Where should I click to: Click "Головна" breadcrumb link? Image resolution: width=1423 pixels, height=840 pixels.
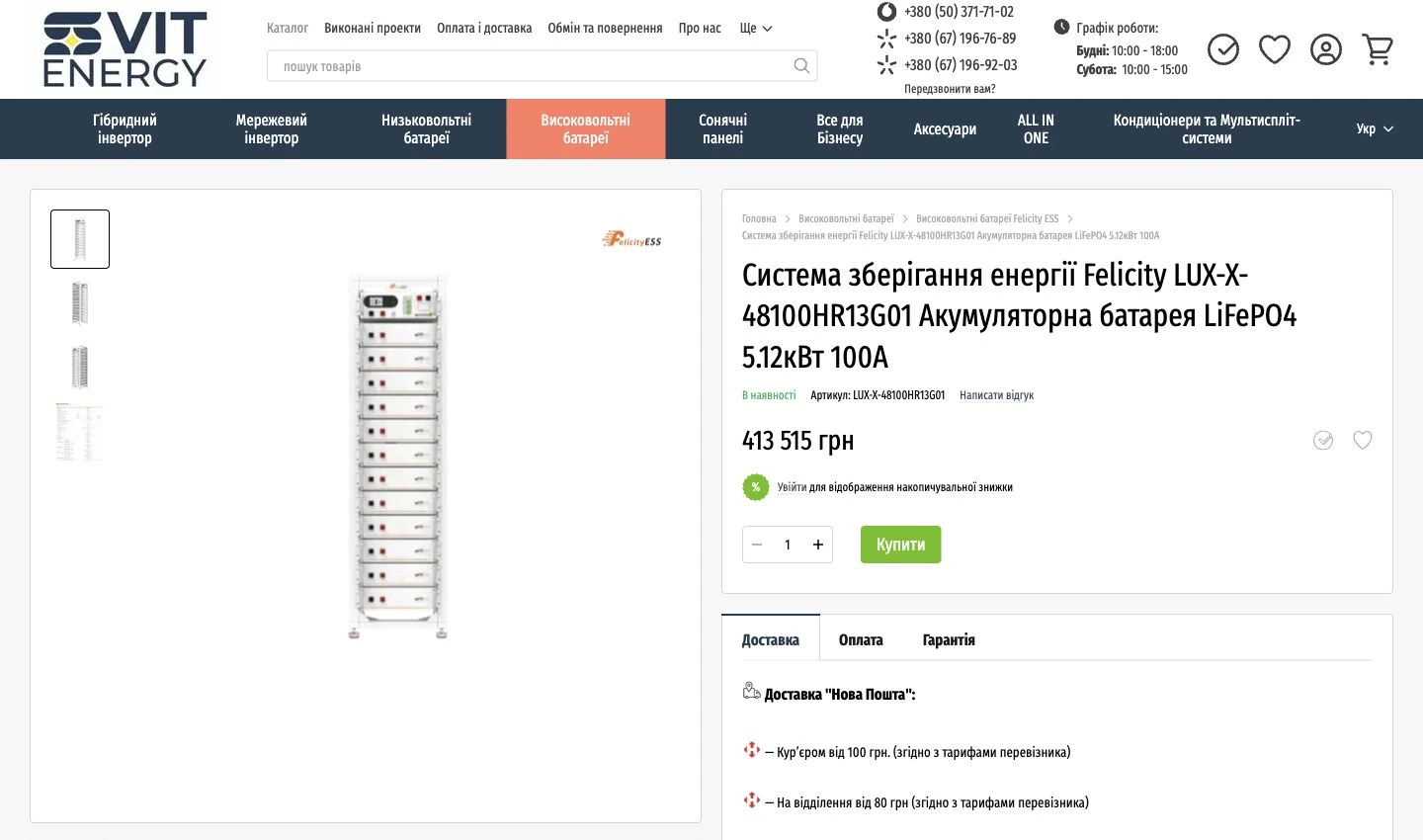point(759,219)
